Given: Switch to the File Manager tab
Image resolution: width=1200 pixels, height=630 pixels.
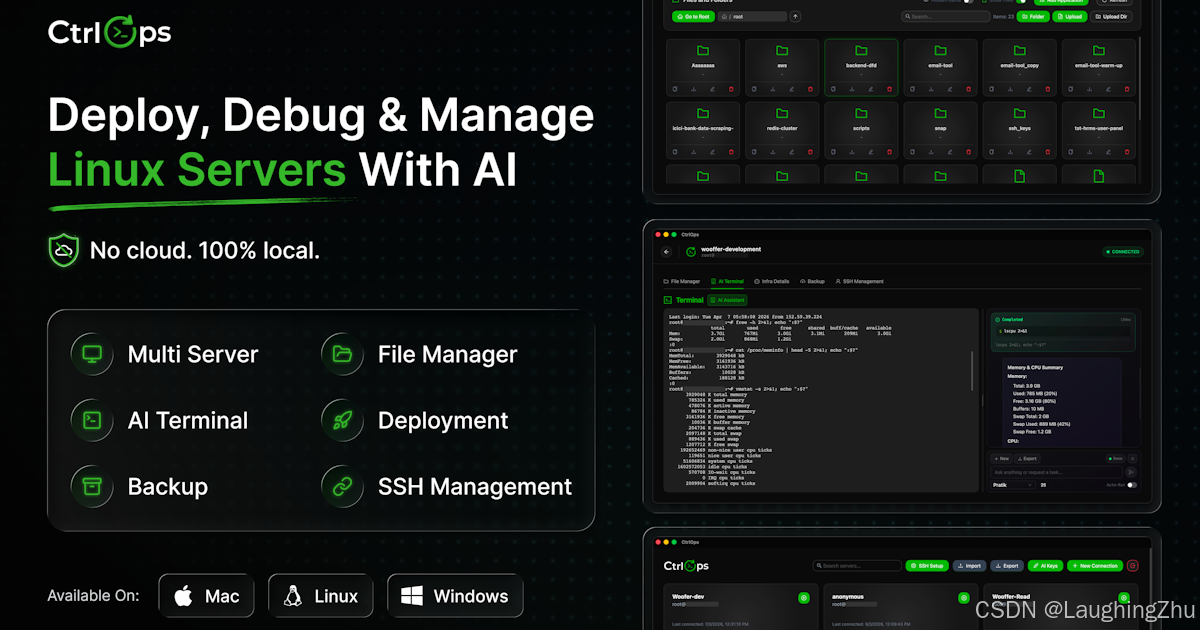Looking at the screenshot, I should tap(682, 281).
